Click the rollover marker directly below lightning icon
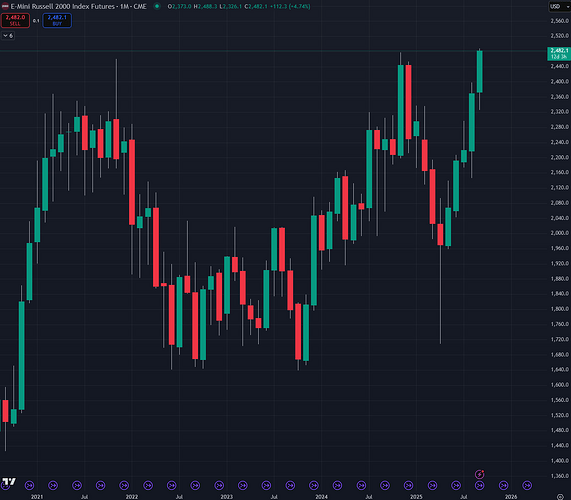 point(480,485)
